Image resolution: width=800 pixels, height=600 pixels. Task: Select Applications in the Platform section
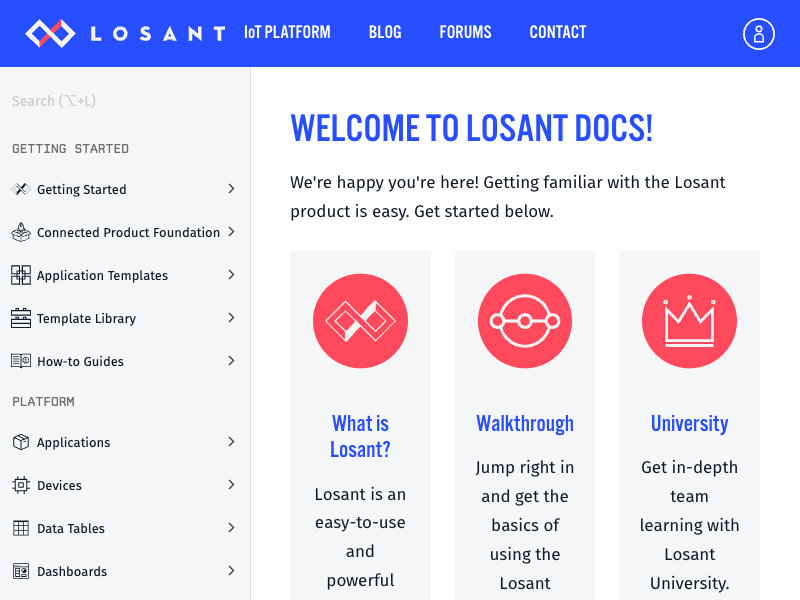point(73,442)
